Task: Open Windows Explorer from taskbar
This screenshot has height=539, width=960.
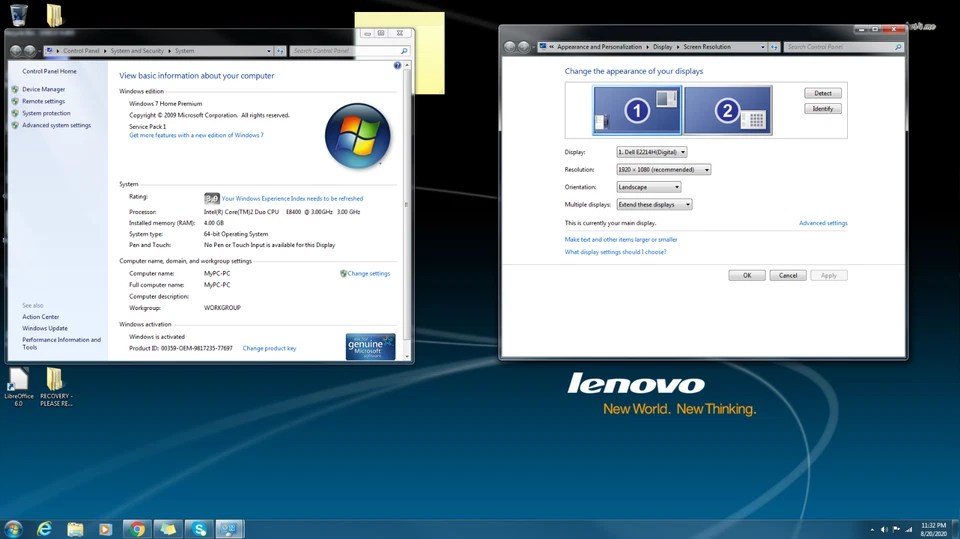Action: (75, 529)
